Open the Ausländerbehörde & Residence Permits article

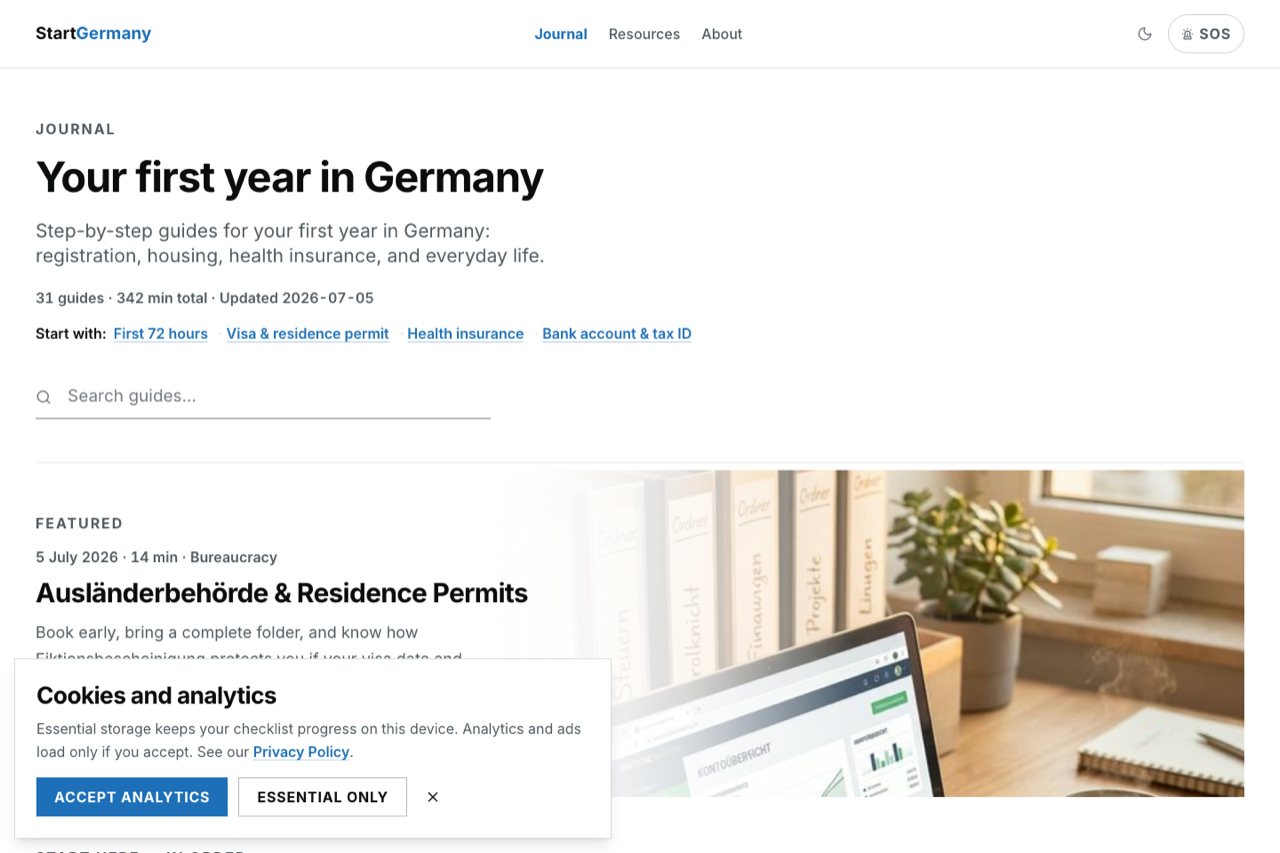(x=282, y=593)
